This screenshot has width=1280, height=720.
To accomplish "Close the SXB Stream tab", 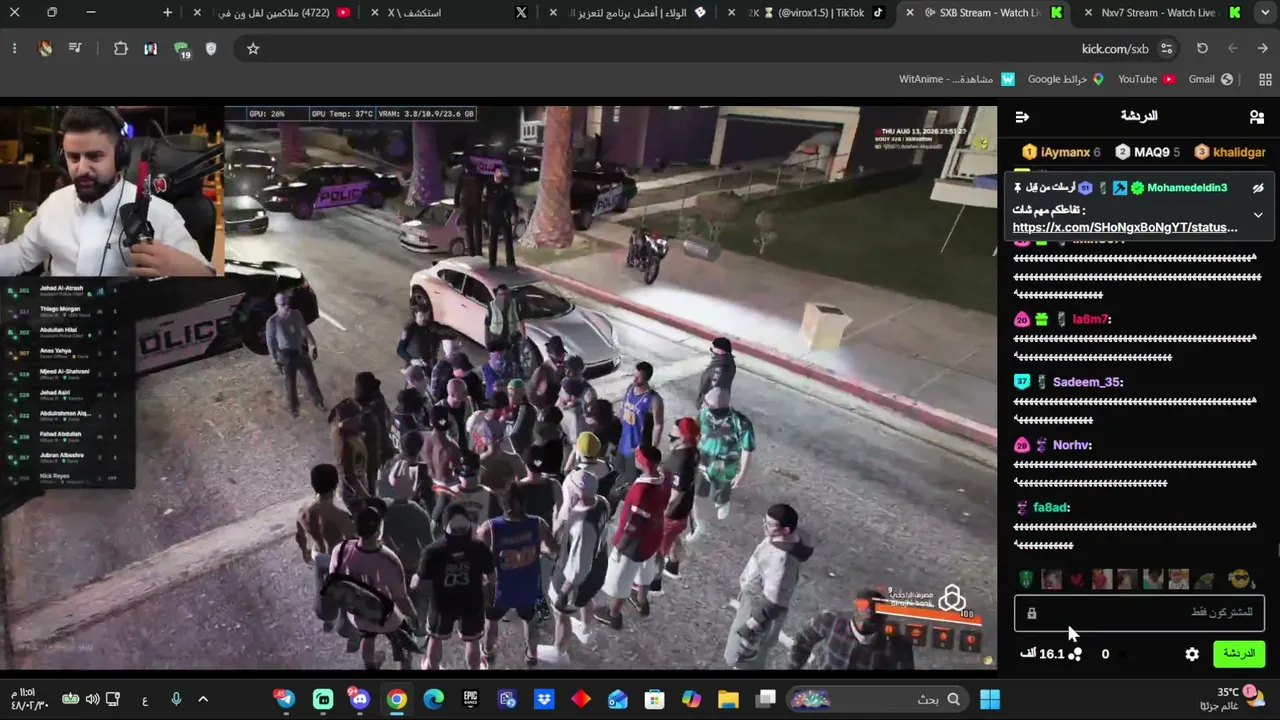I will (x=909, y=13).
